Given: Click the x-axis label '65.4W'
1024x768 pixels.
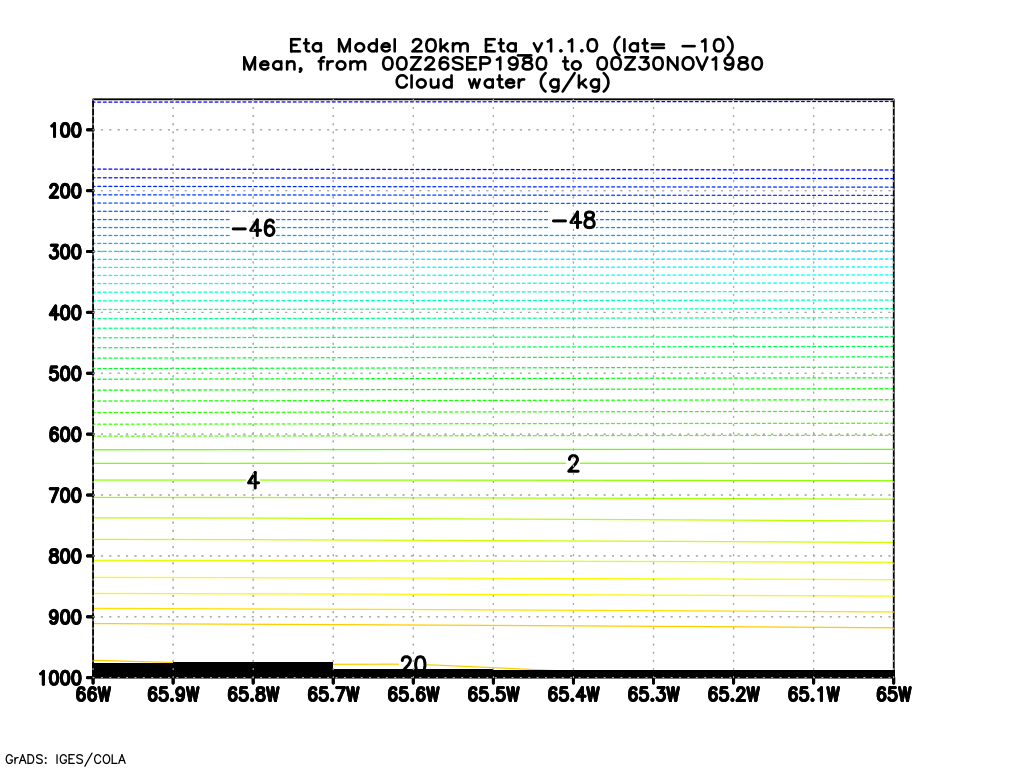Looking at the screenshot, I should click(573, 694).
